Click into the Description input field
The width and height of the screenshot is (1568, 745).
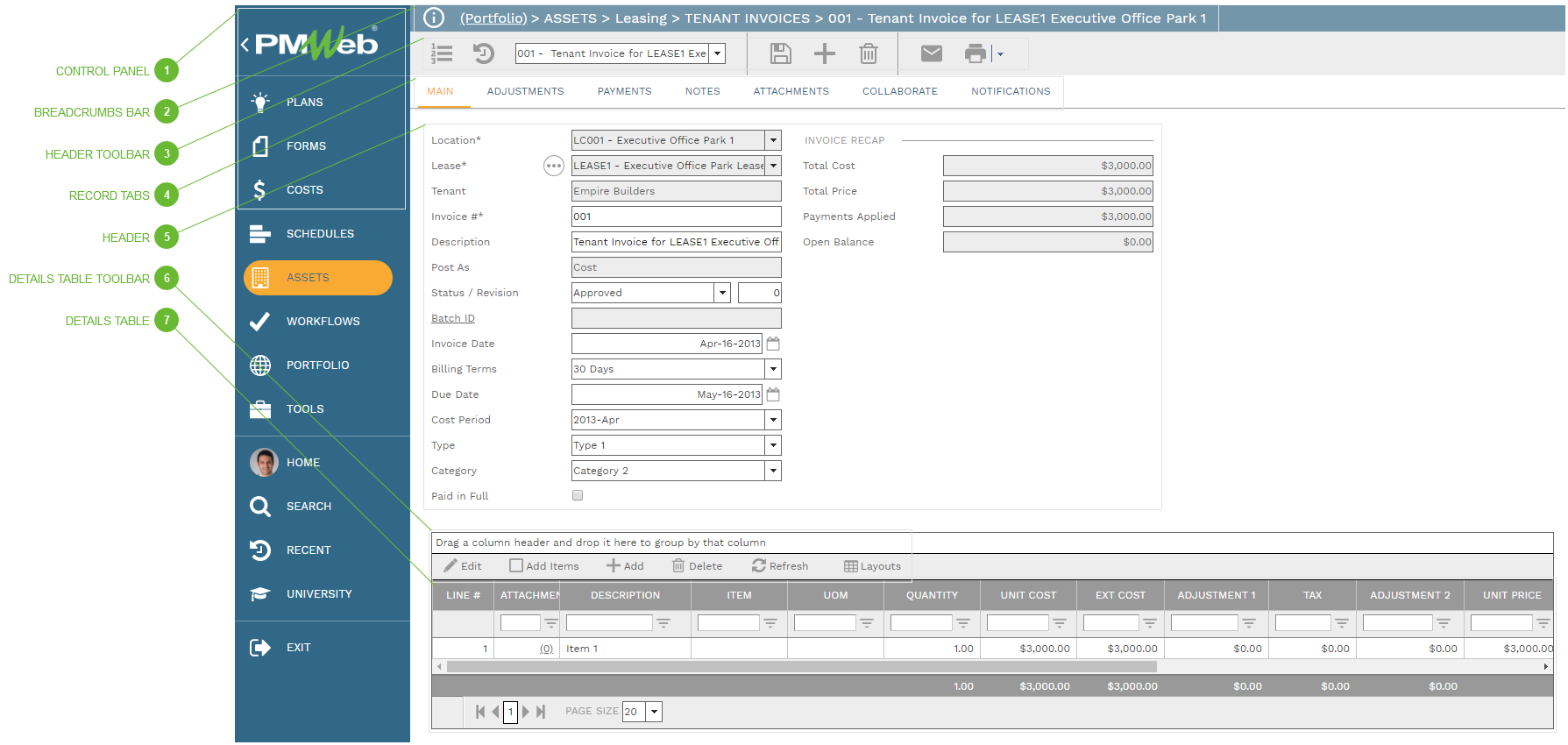tap(676, 242)
